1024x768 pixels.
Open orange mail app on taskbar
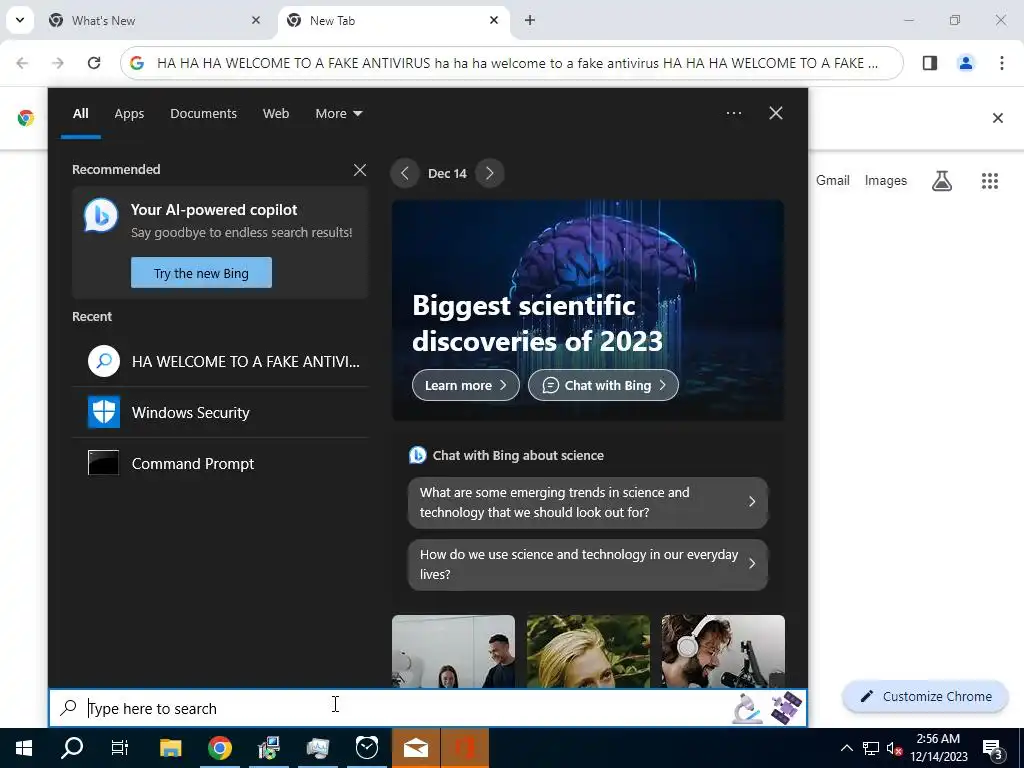click(416, 748)
